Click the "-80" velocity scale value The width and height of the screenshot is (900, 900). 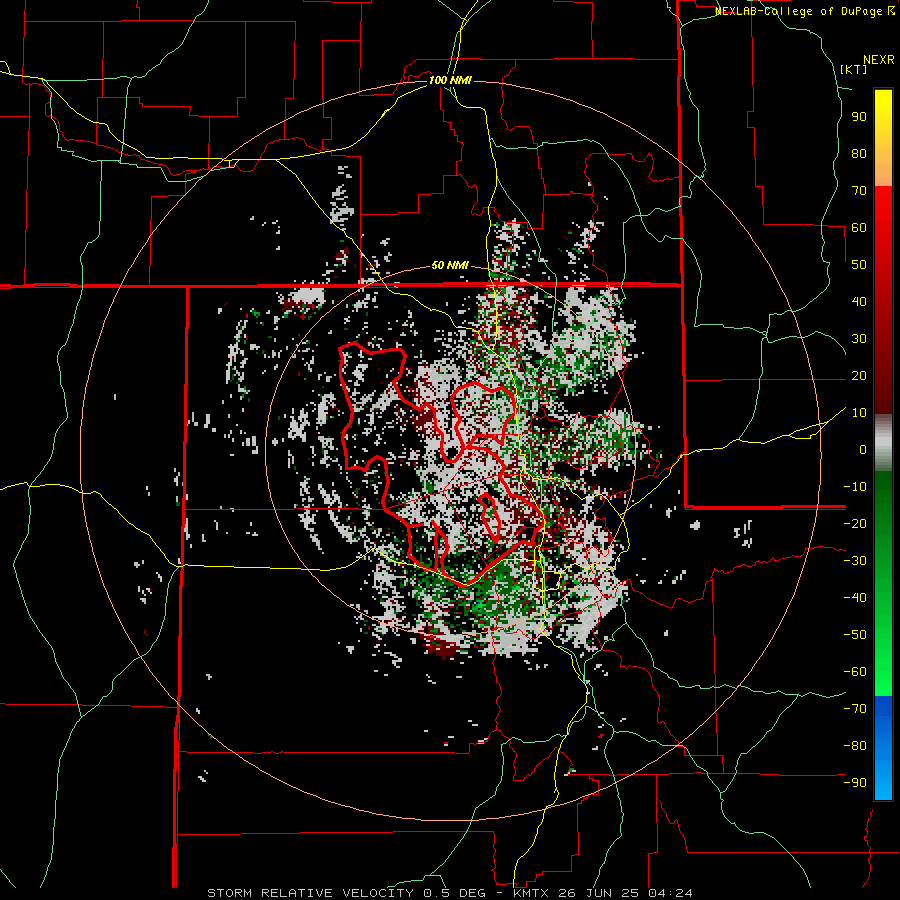855,746
